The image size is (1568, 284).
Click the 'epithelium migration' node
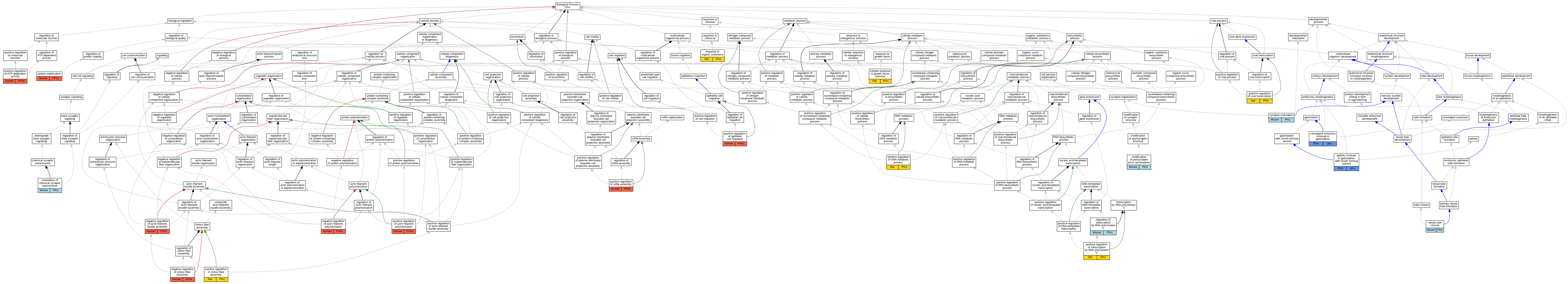point(693,76)
